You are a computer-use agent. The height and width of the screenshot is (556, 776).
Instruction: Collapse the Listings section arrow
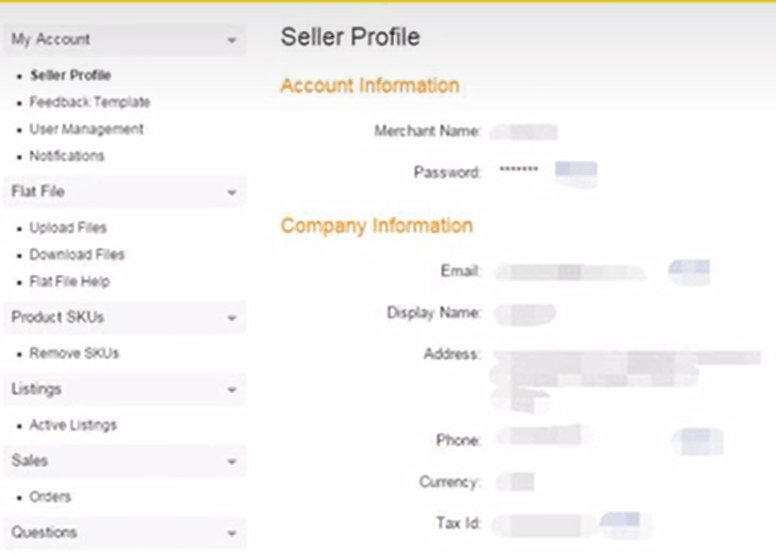pos(232,390)
